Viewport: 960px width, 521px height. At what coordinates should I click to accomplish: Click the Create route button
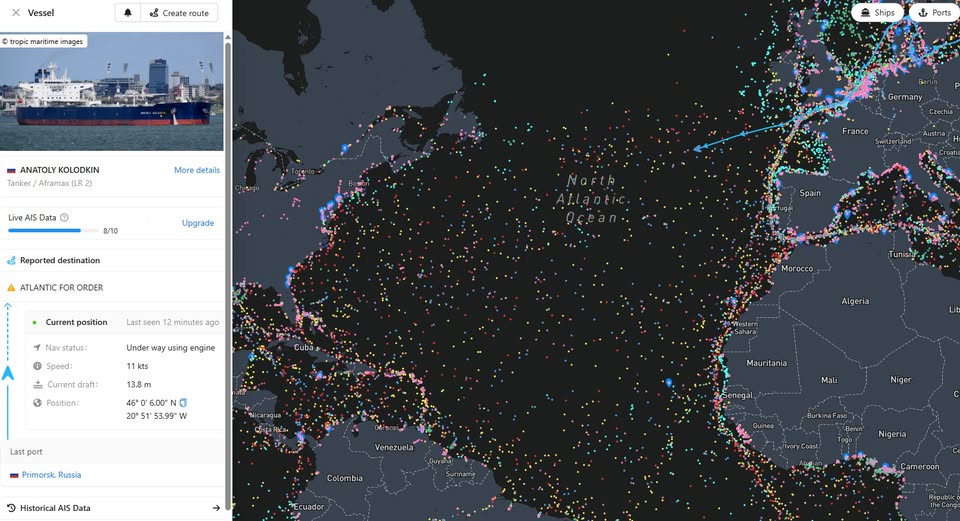[179, 13]
